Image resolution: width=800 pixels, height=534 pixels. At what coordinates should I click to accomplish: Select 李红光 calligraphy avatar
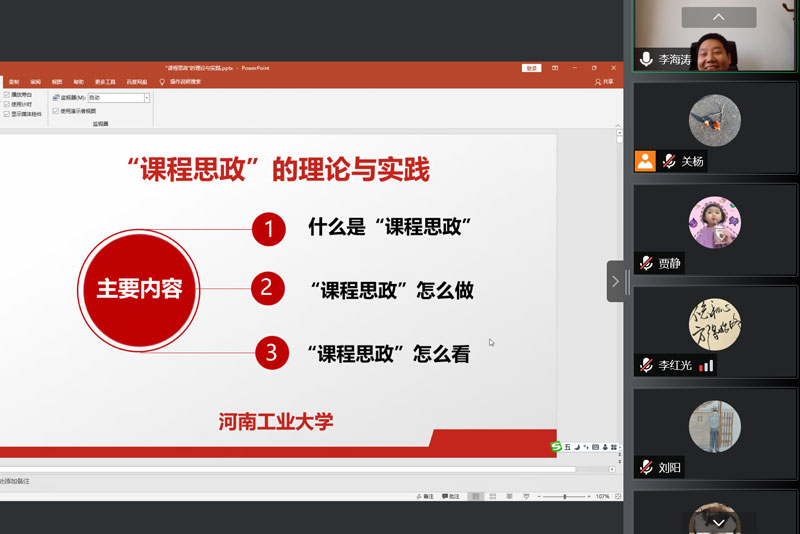click(x=714, y=324)
